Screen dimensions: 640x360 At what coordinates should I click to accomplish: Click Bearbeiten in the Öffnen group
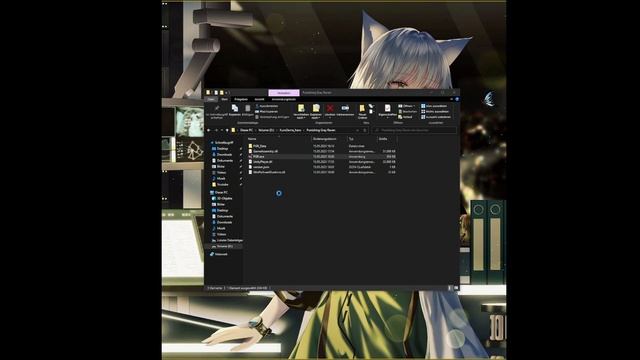click(407, 111)
